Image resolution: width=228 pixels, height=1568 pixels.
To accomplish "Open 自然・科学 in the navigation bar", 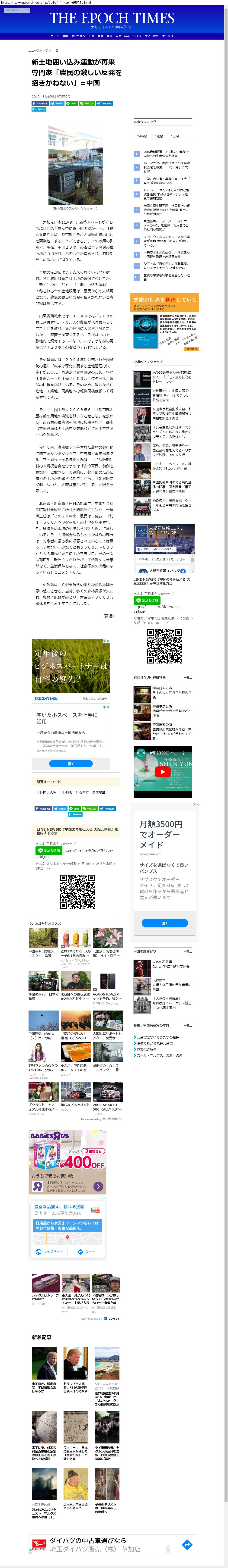I will (122, 36).
